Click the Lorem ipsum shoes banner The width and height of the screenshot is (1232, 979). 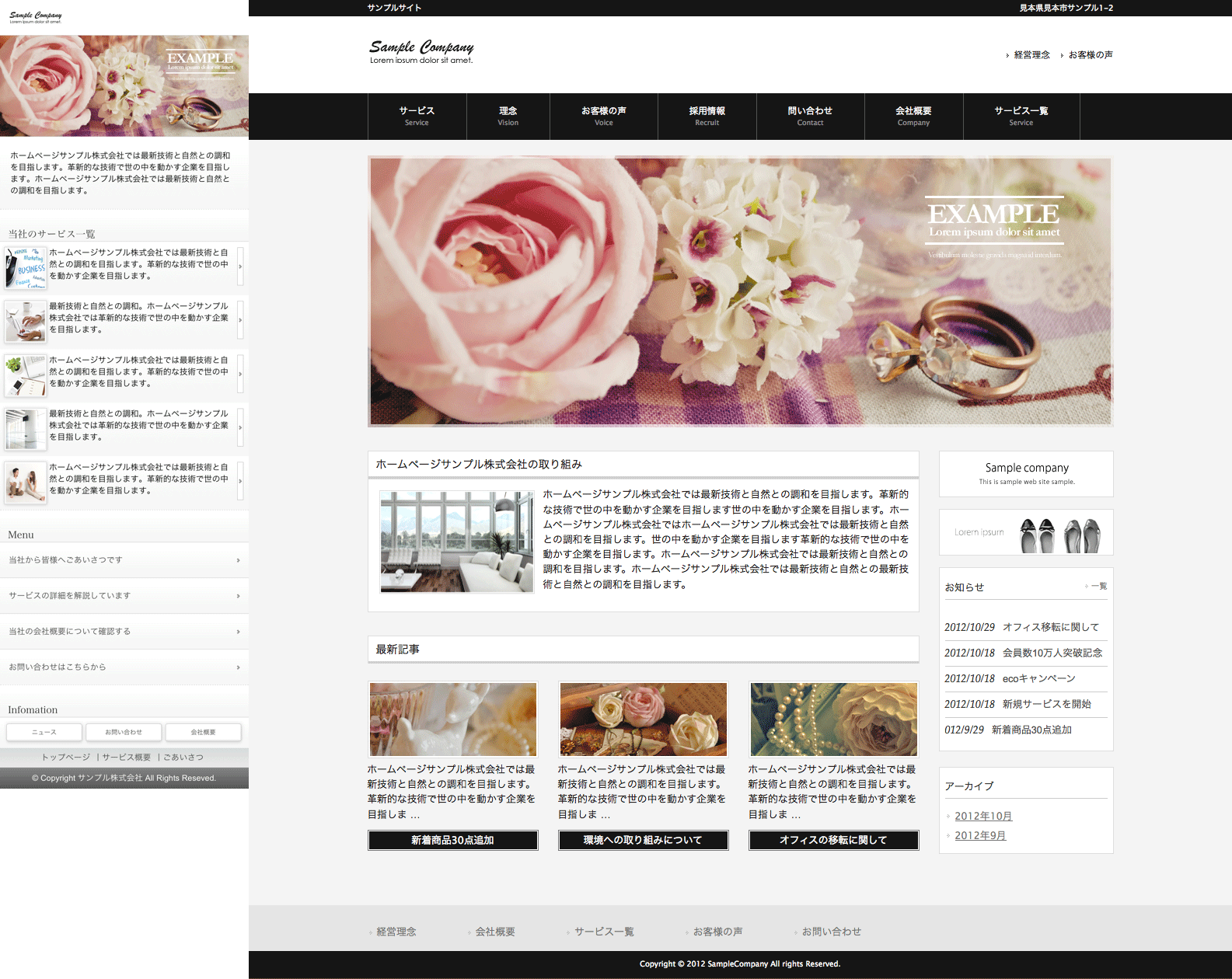(1026, 533)
